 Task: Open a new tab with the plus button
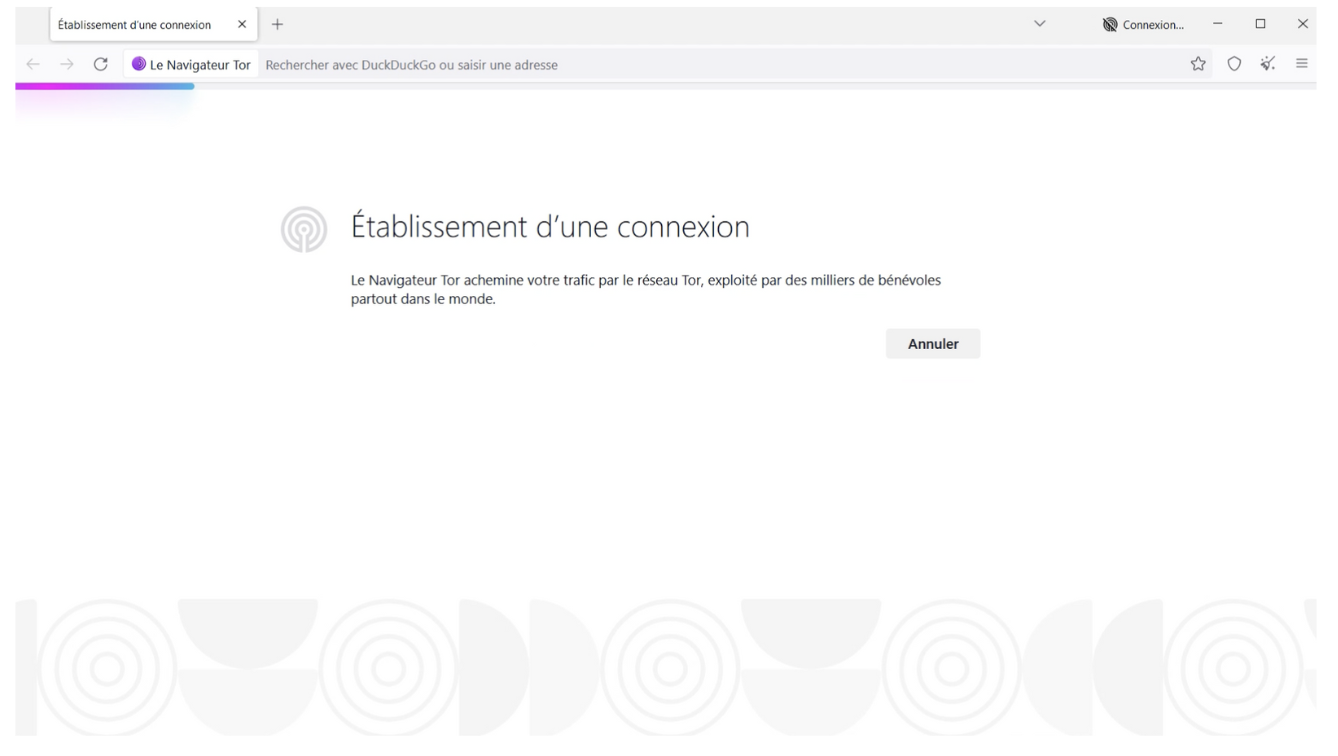pos(277,24)
